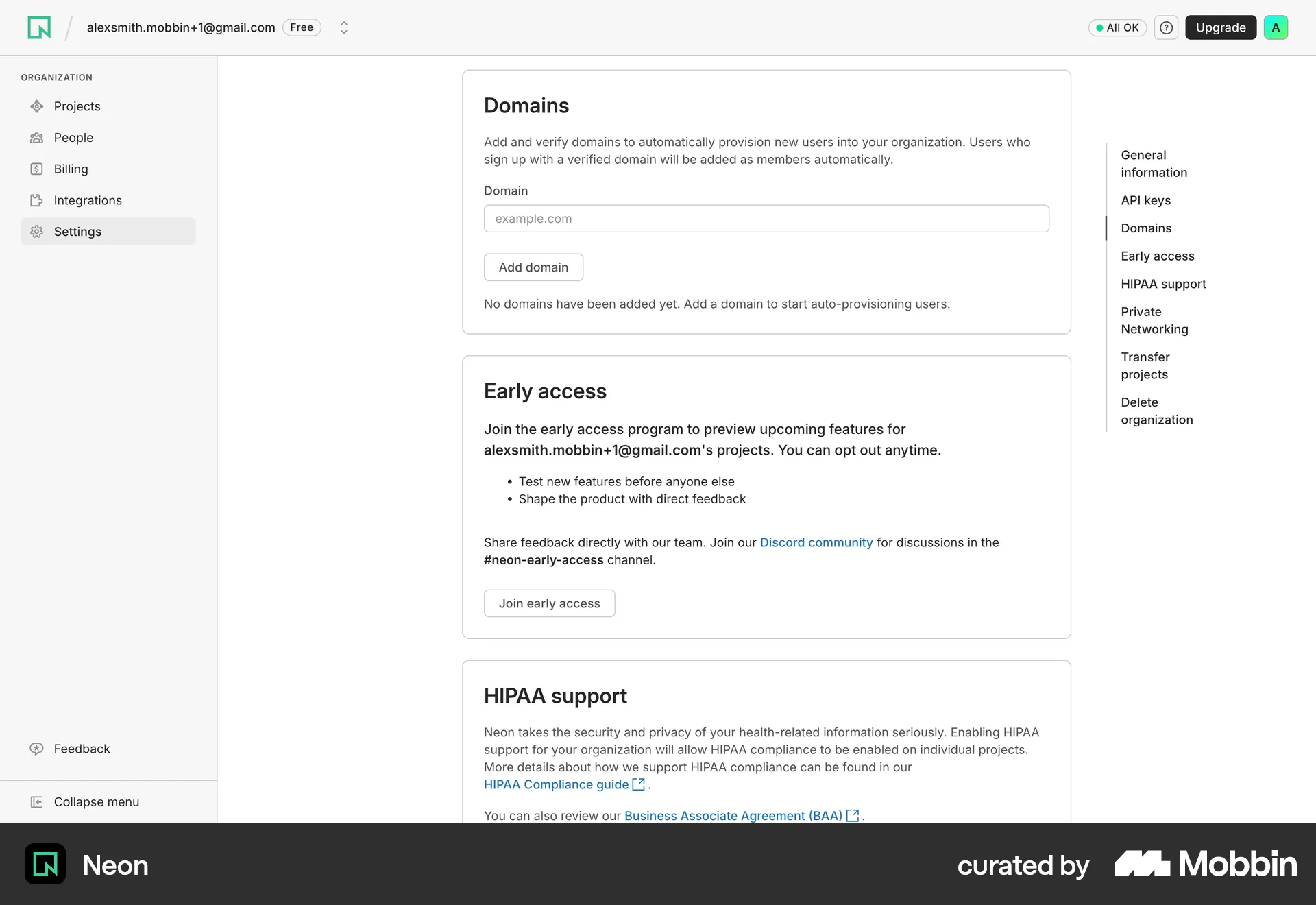Screen dimensions: 1316x905
Task: Click the Collapse menu icon
Action: pos(37,802)
